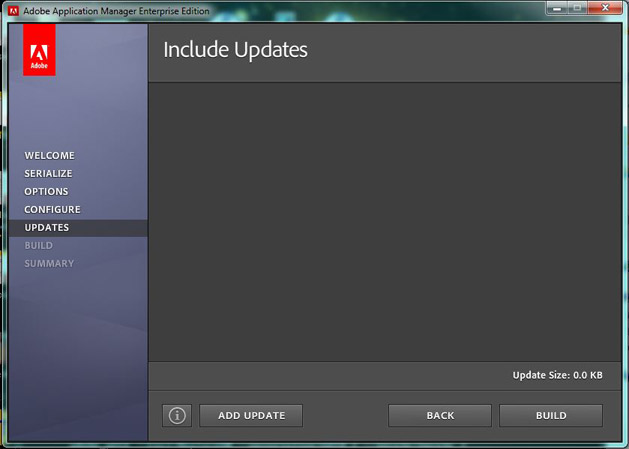Start the package with BUILD button

[x=551, y=415]
